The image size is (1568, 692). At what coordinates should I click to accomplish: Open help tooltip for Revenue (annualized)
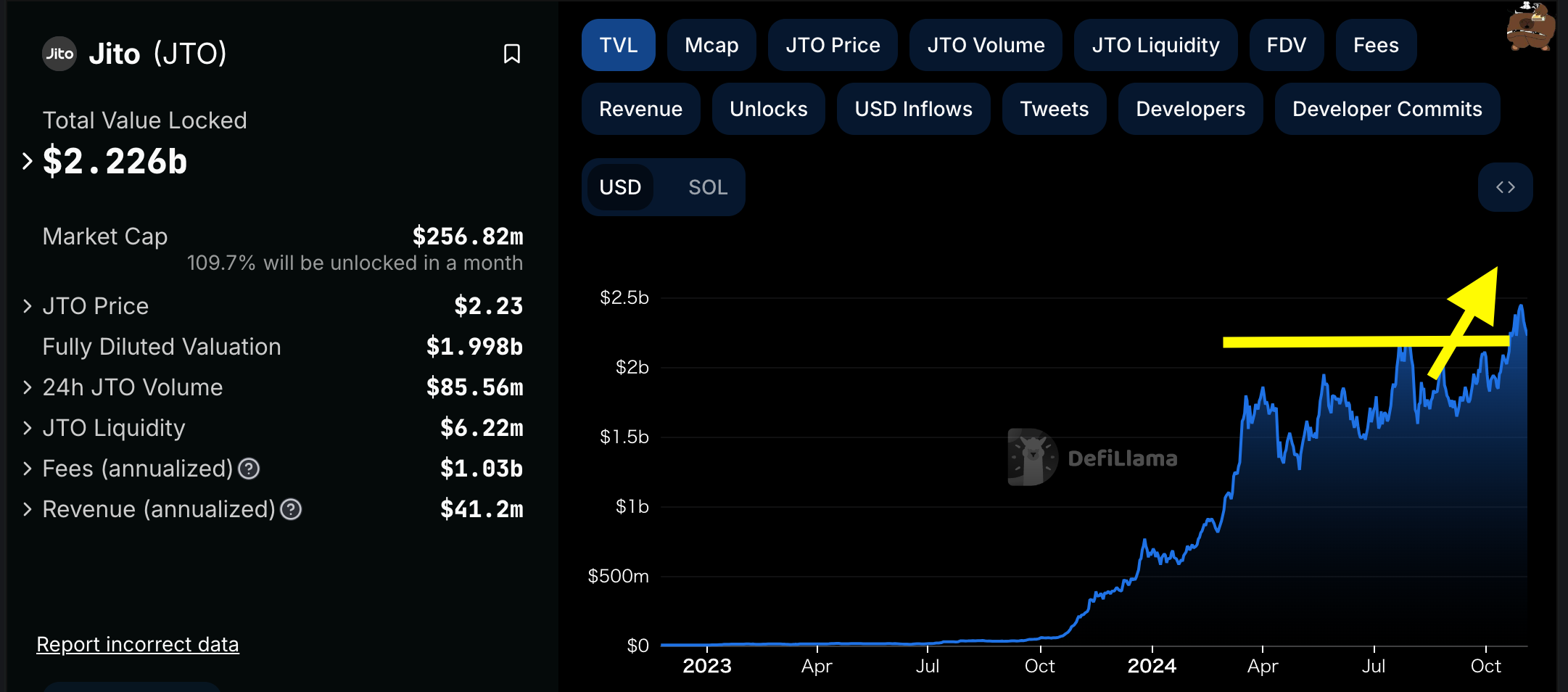291,510
